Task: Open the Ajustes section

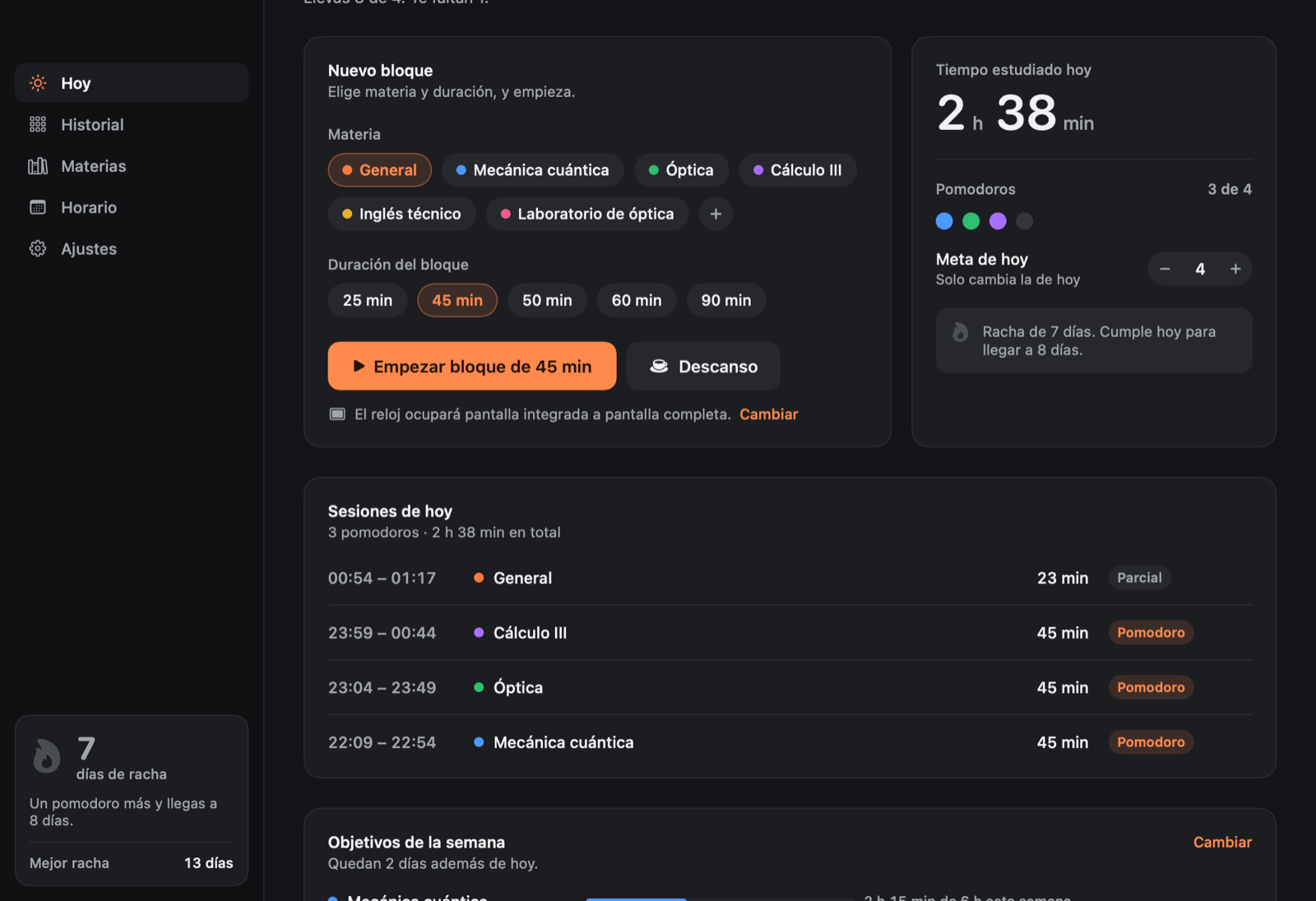Action: coord(132,248)
